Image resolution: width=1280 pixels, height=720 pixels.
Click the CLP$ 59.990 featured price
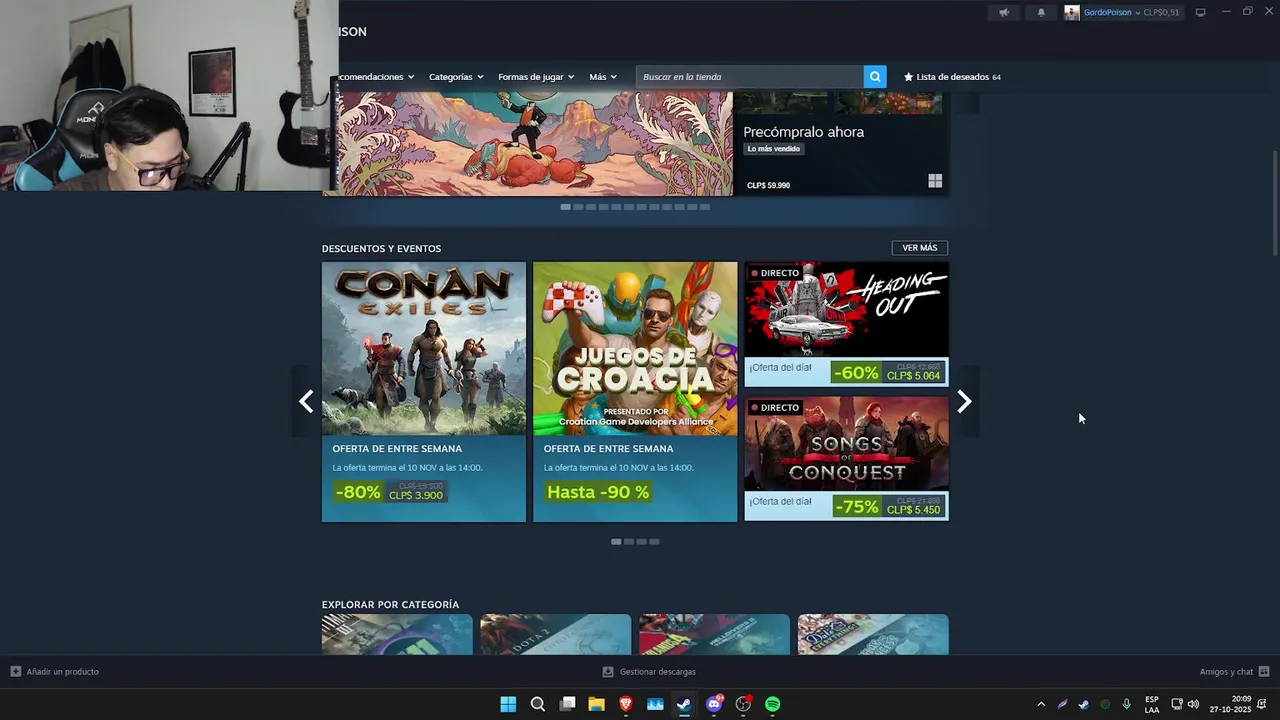coord(768,185)
